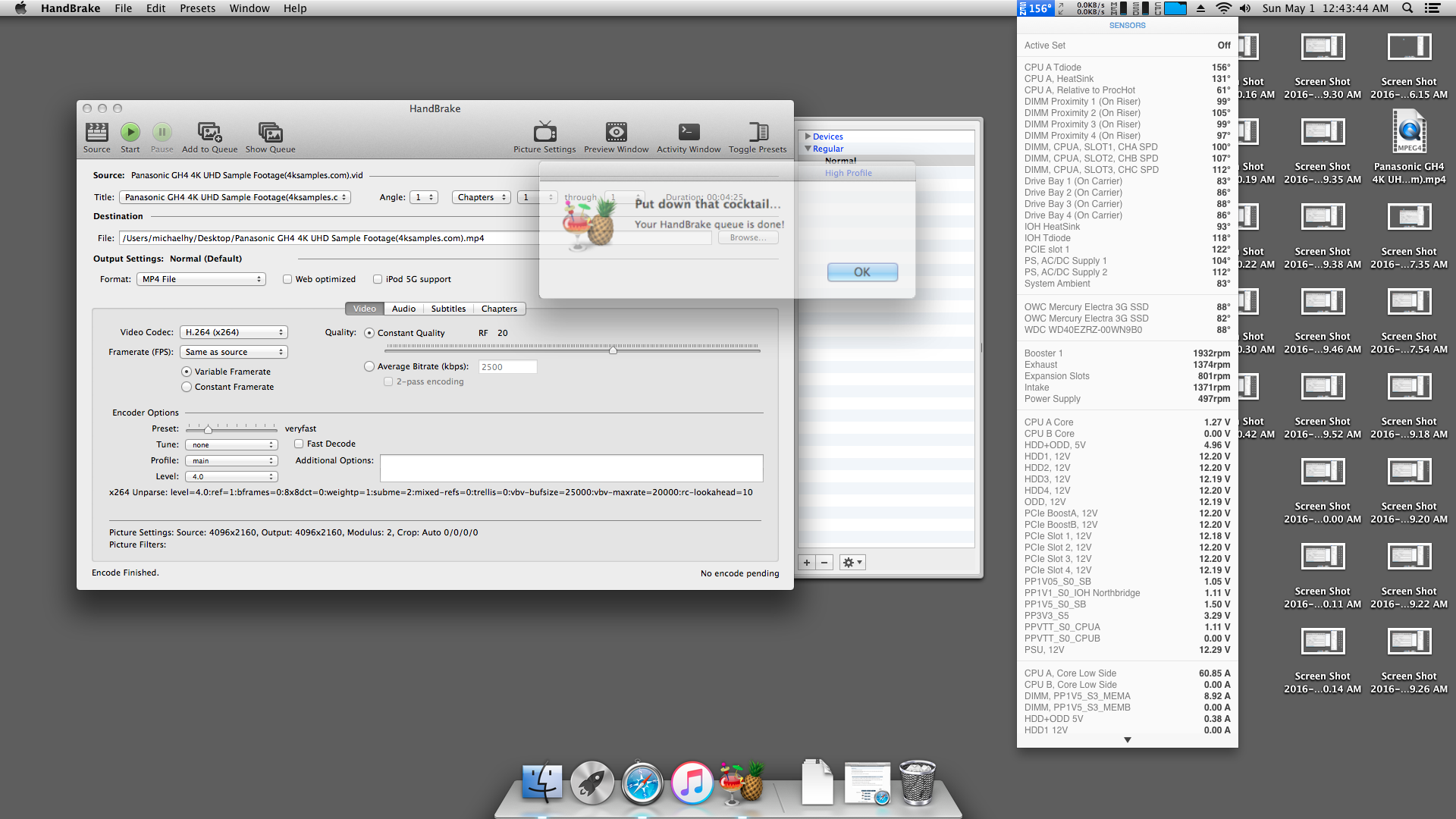Choose Constant Framerate option
This screenshot has height=819, width=1456.
(x=187, y=387)
